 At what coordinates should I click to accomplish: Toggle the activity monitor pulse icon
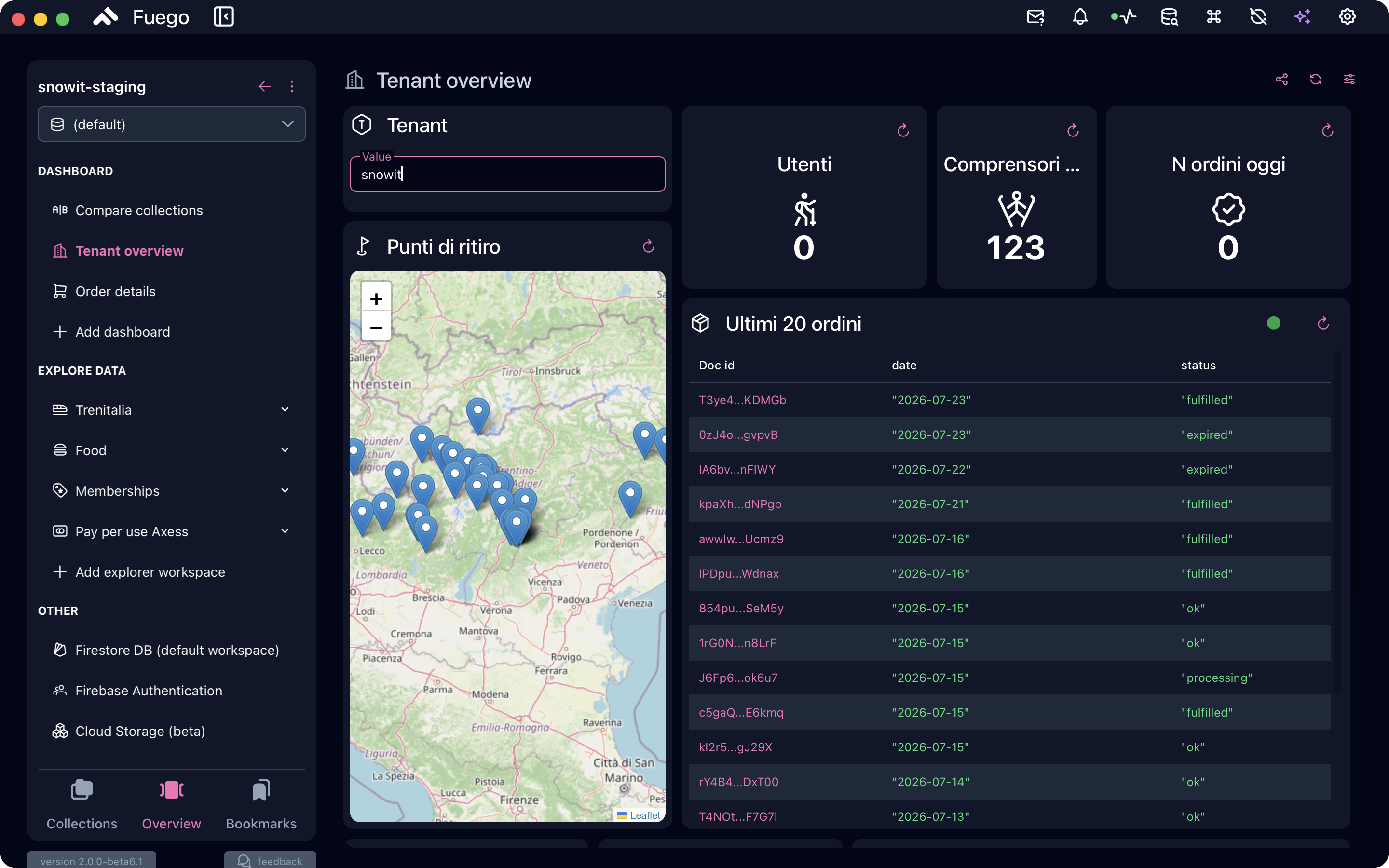coord(1124,17)
